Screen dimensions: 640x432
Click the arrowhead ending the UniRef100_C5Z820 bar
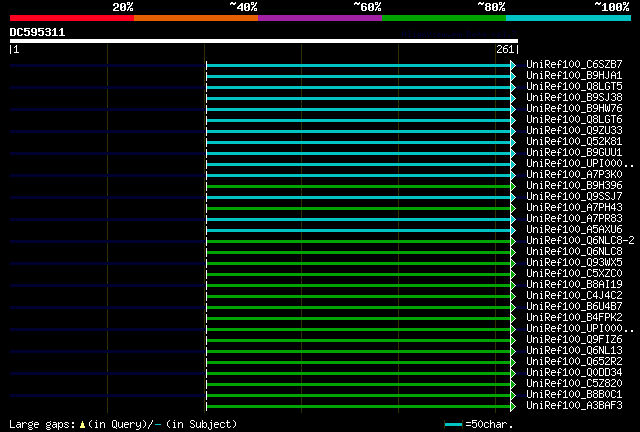(x=513, y=385)
